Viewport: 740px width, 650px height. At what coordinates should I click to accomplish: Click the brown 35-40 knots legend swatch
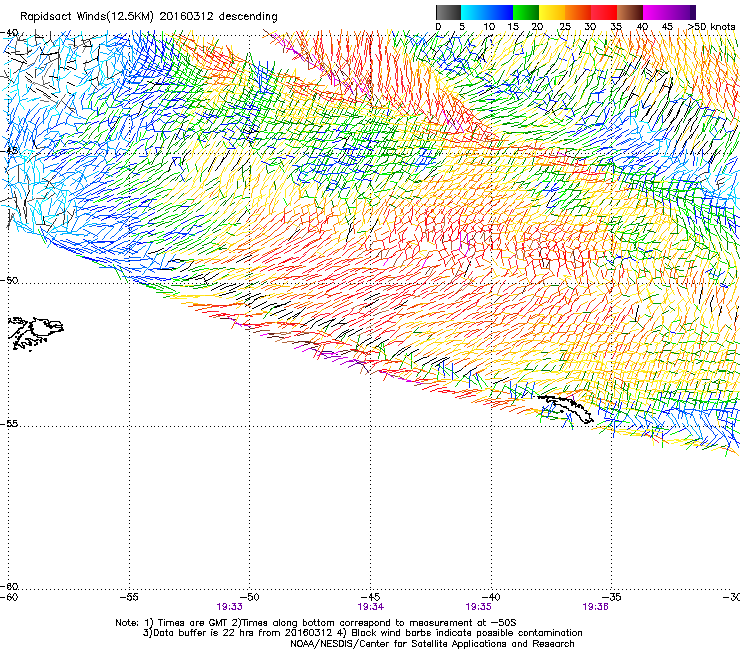point(630,12)
